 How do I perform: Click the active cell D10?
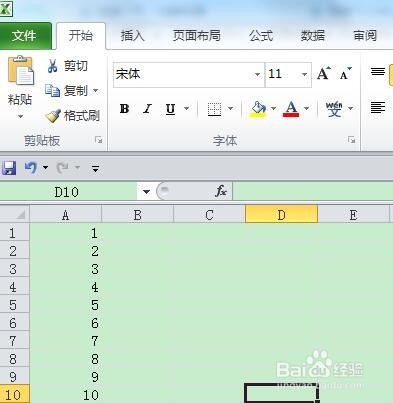click(281, 393)
